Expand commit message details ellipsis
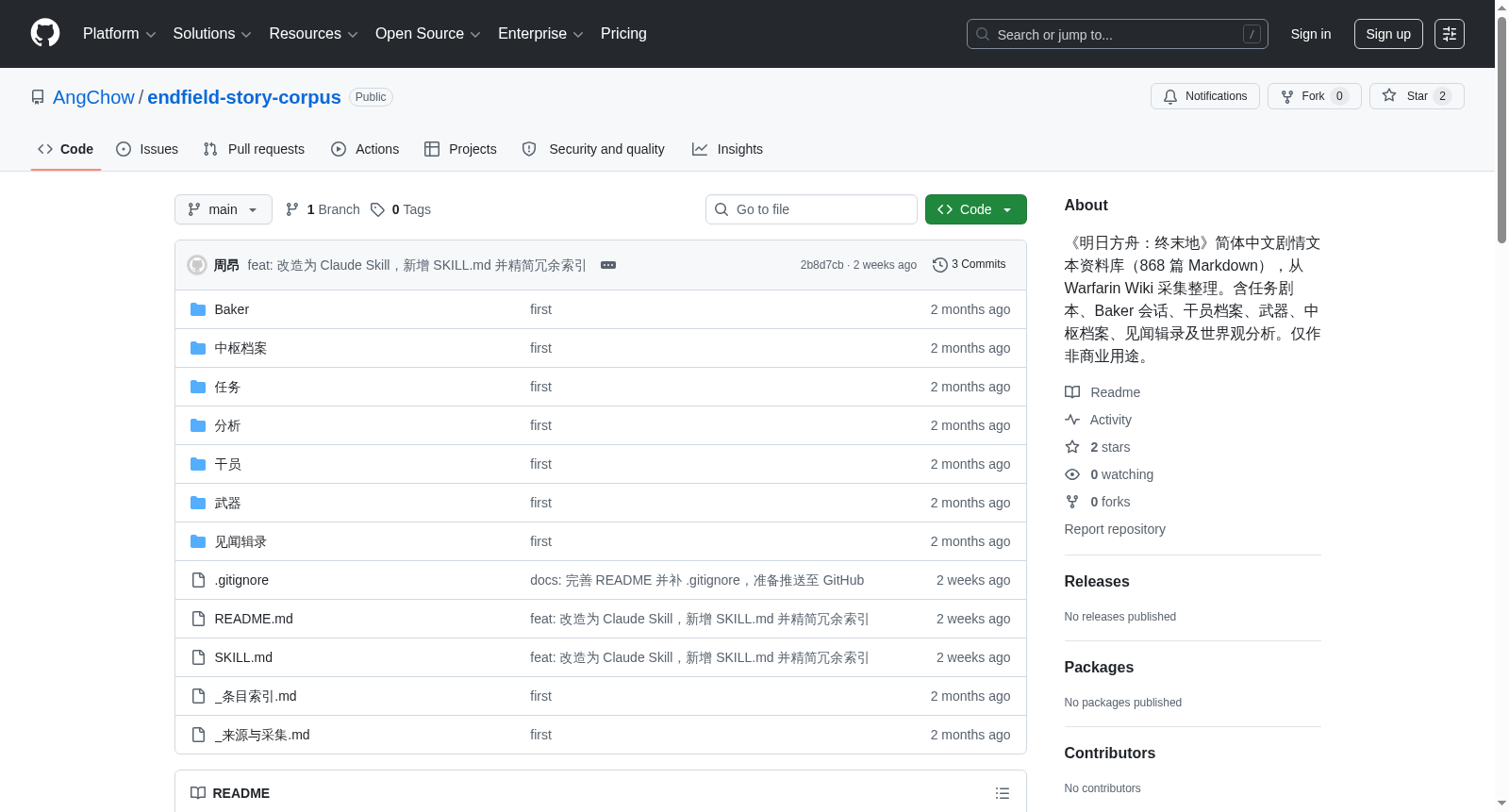The image size is (1509, 812). pyautogui.click(x=608, y=265)
